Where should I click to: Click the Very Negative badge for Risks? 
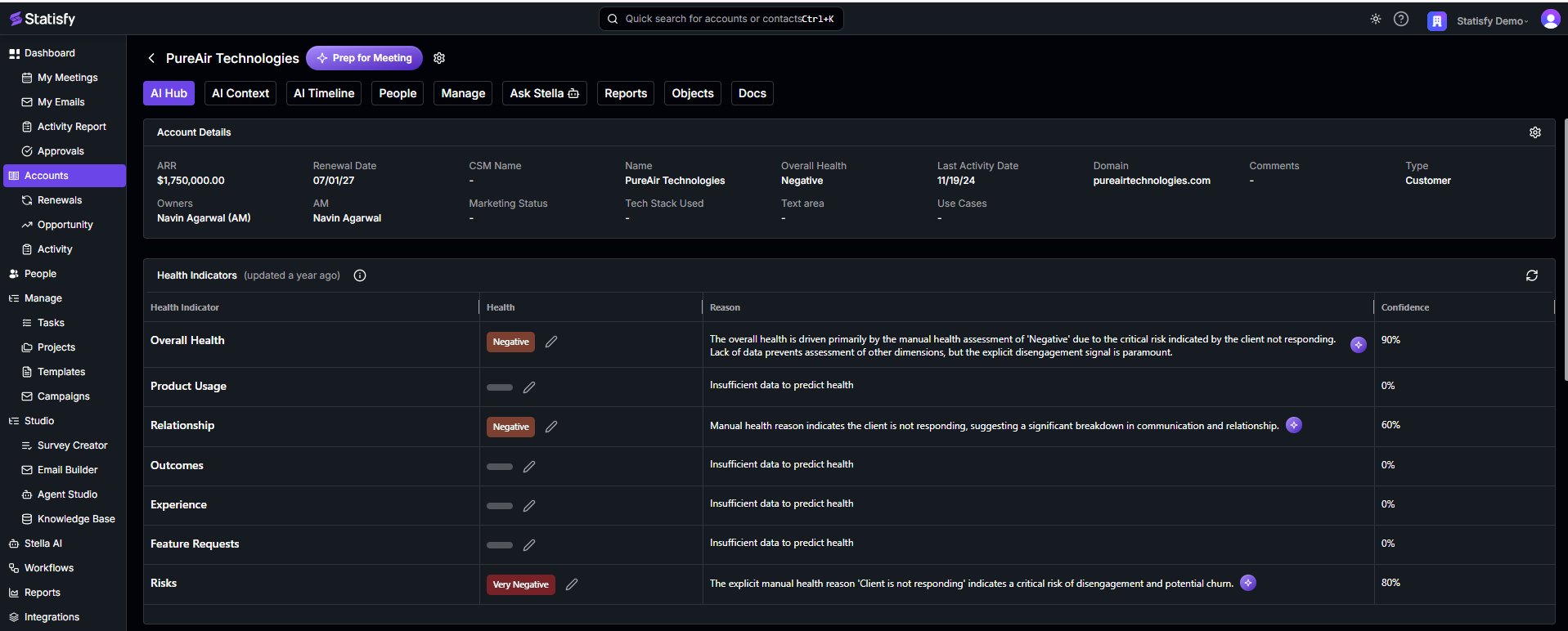520,584
